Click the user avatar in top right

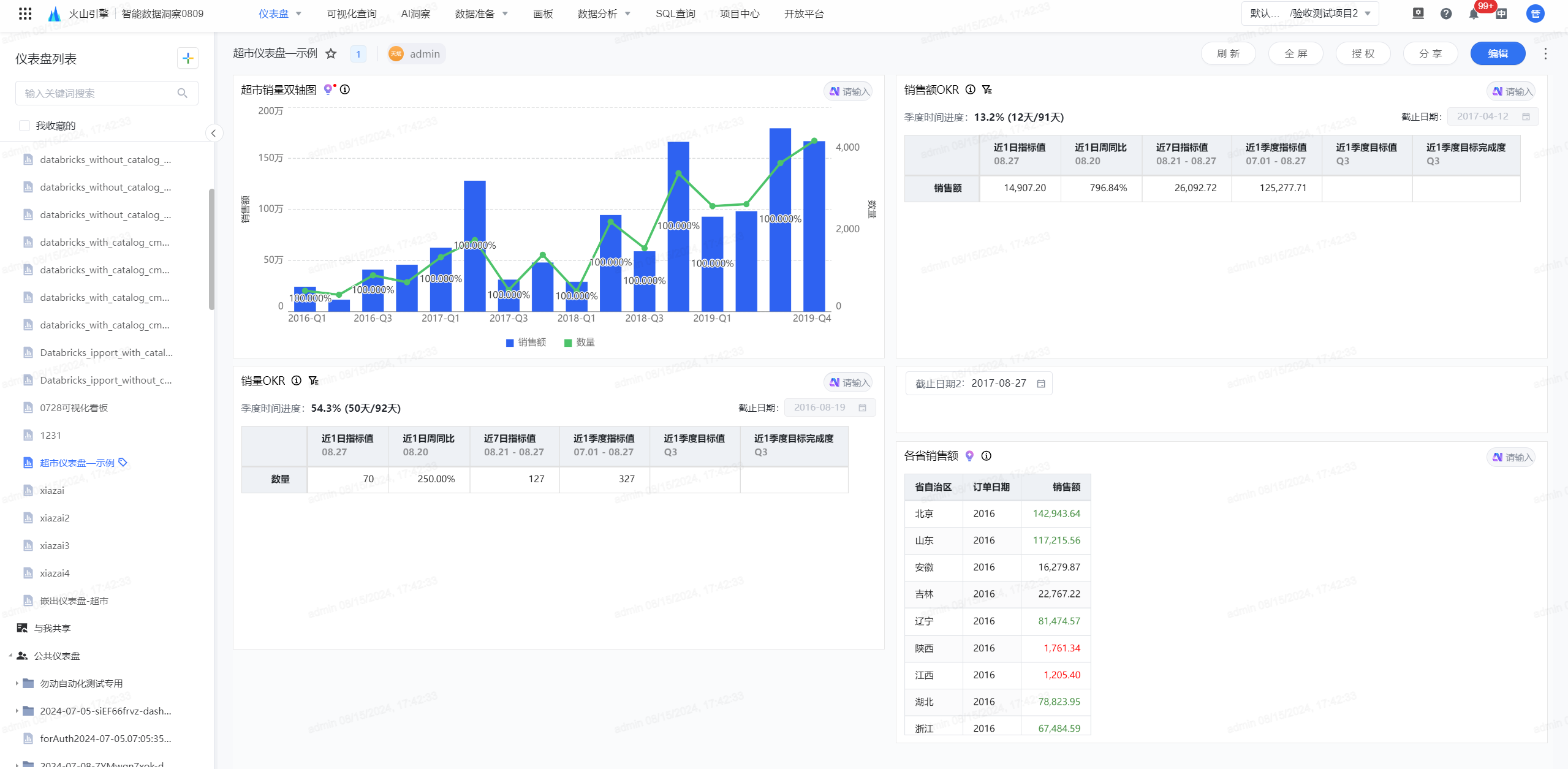1535,13
